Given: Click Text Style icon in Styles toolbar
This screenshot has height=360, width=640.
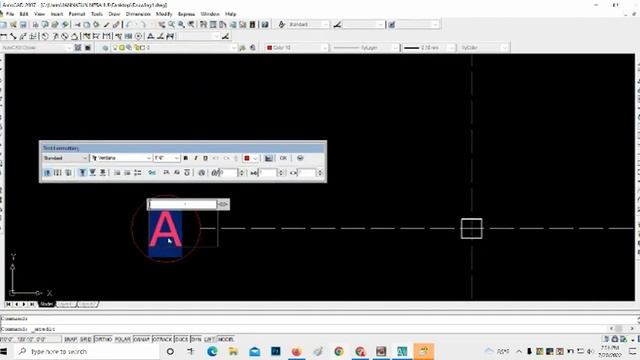Looking at the screenshot, I should tap(281, 24).
